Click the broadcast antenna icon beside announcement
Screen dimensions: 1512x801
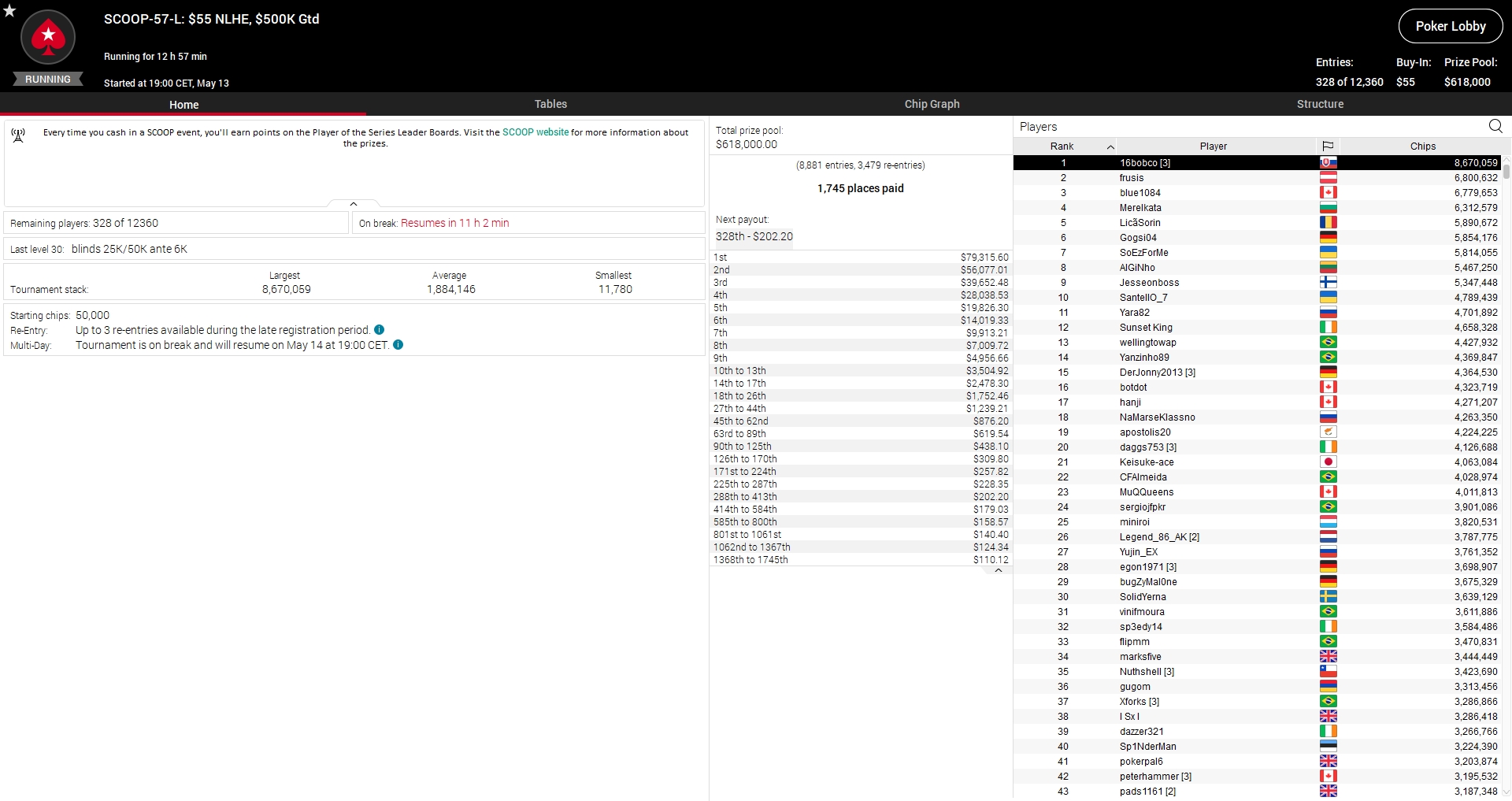[19, 135]
